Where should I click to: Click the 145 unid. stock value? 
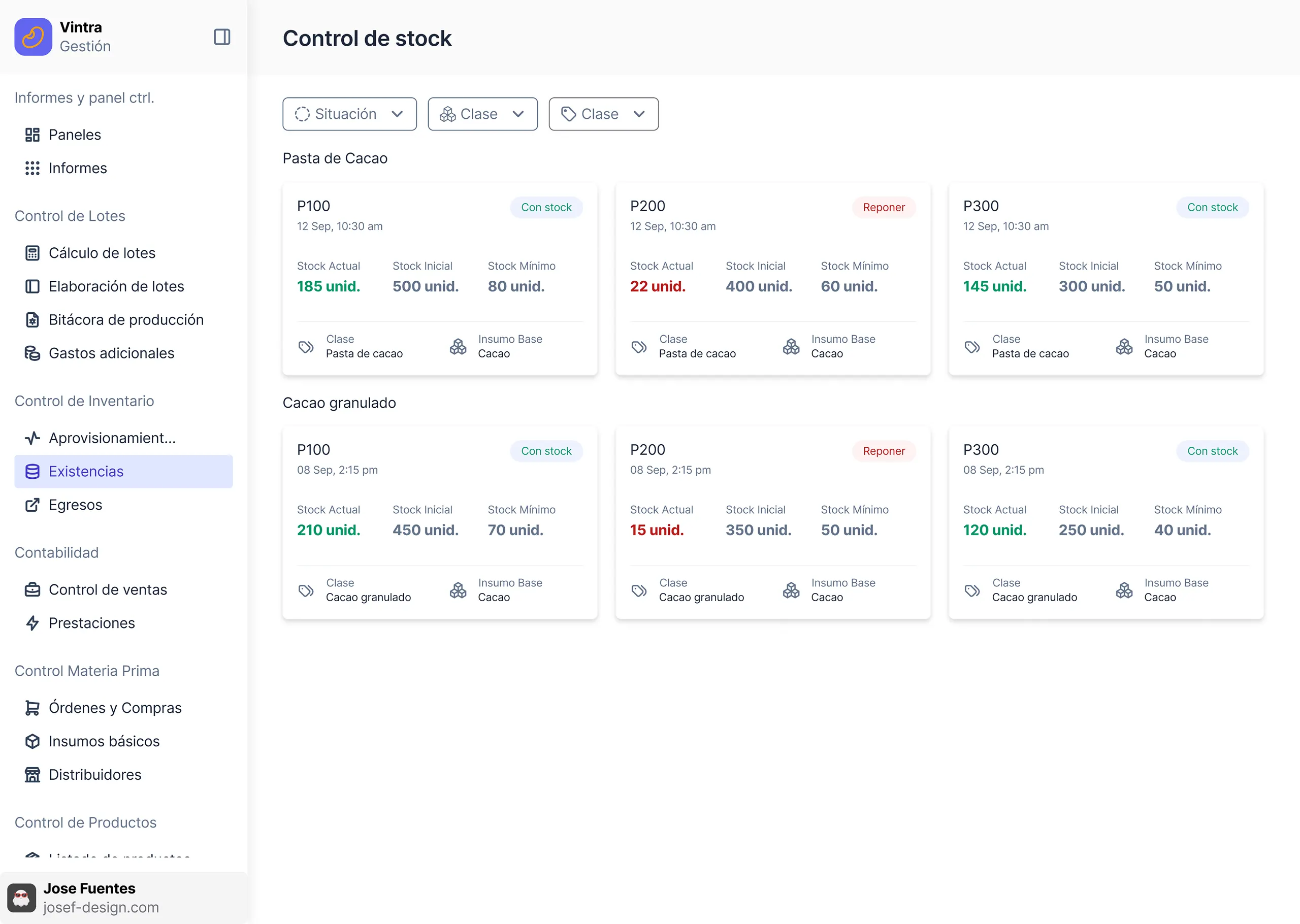coord(994,286)
